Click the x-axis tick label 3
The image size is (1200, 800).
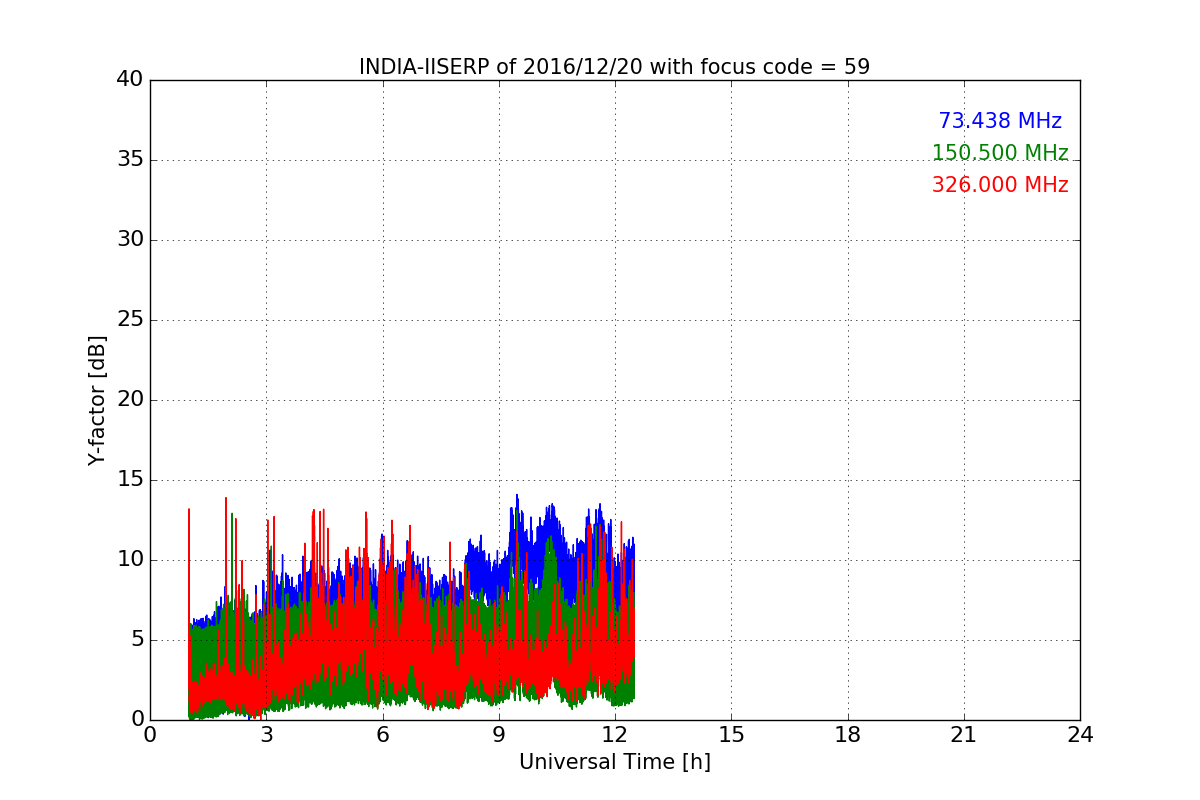266,735
